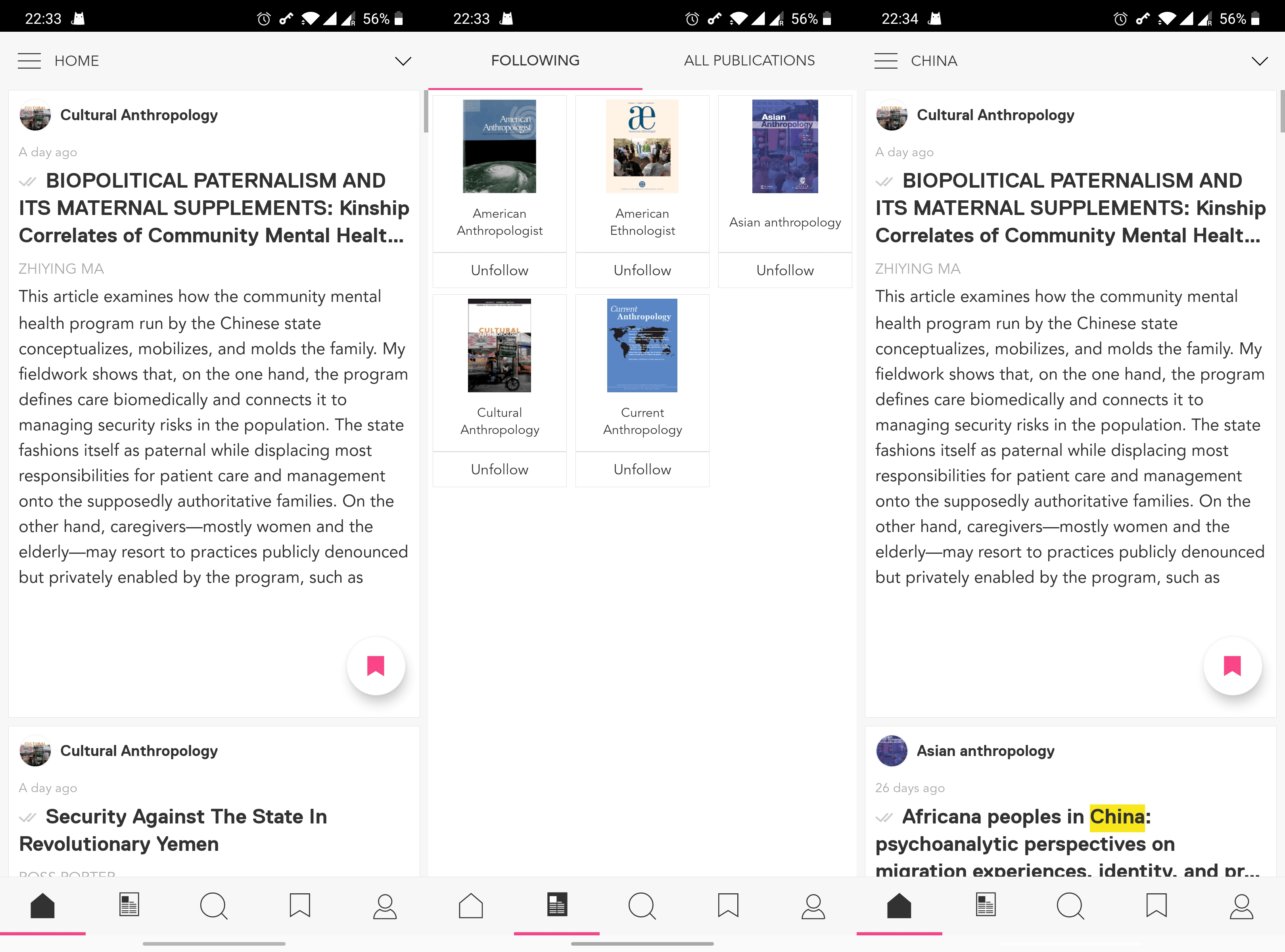The height and width of the screenshot is (952, 1285).
Task: Toggle Unfollow for American Anthropologist
Action: coord(499,269)
